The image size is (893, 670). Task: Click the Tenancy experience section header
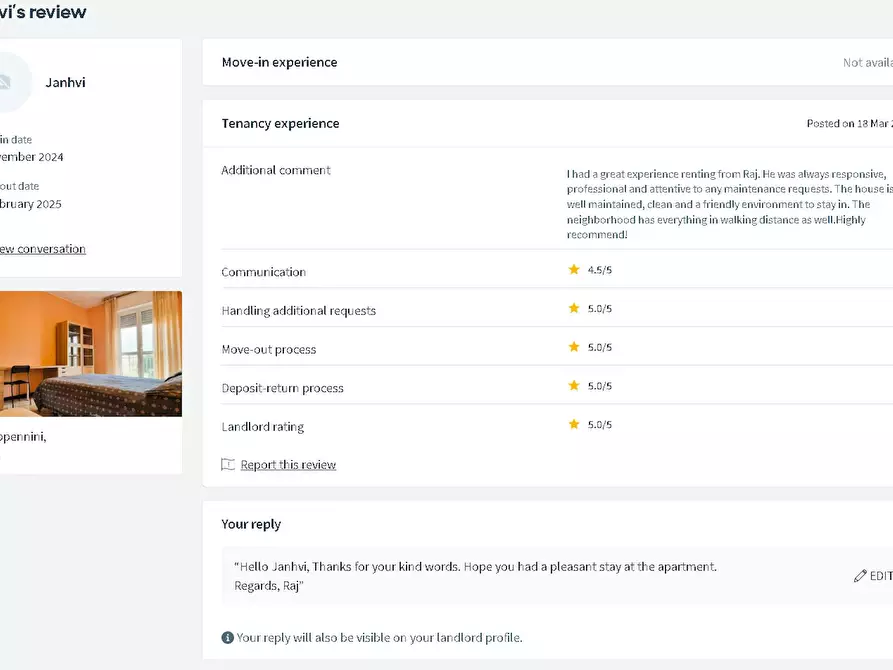280,124
